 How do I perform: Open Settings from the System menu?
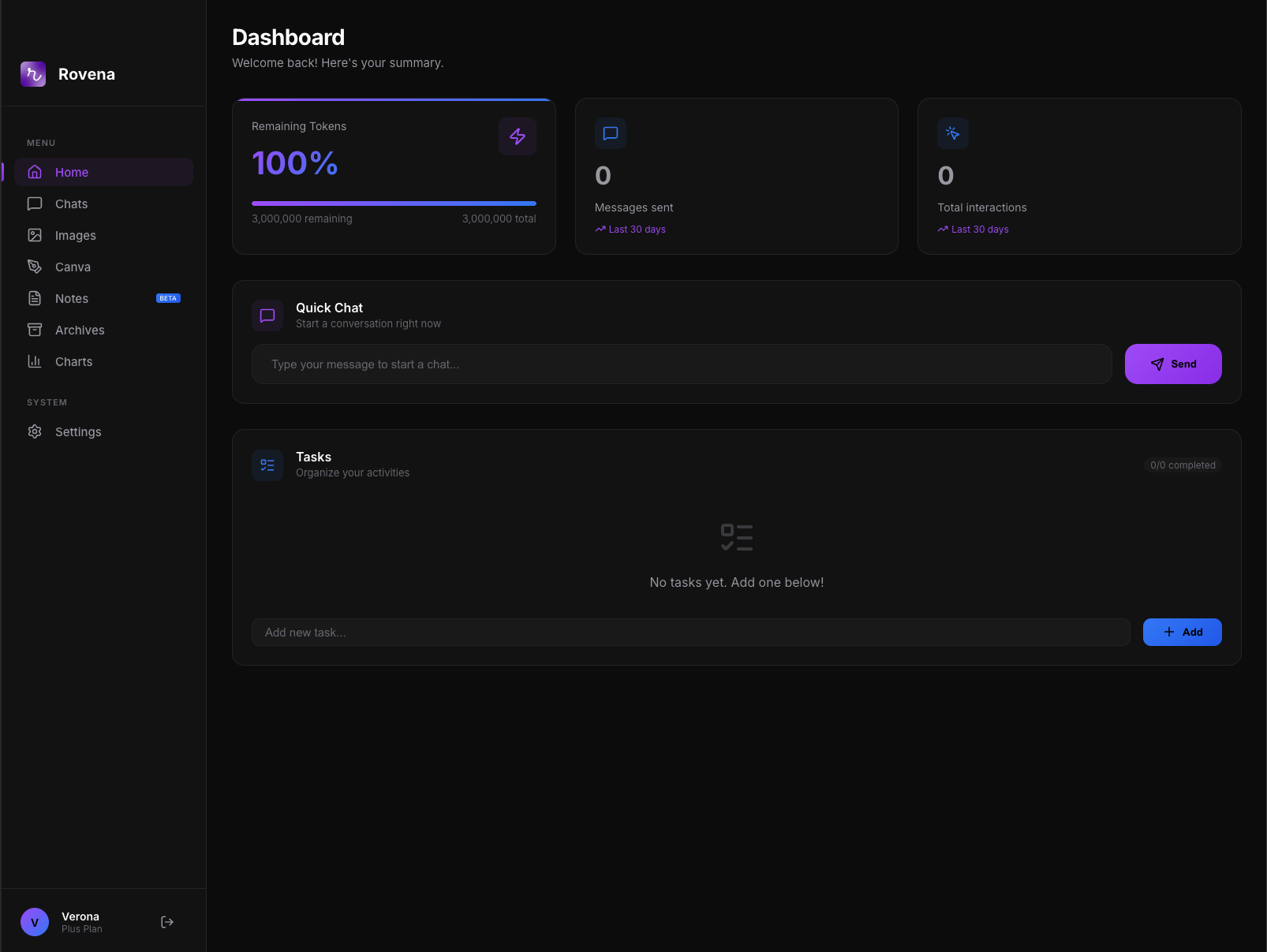point(103,431)
